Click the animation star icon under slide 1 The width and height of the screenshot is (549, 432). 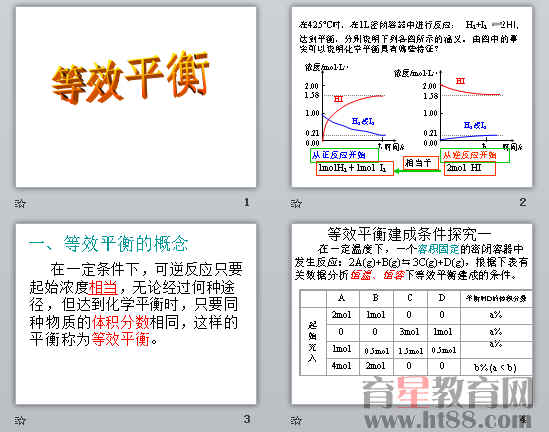(20, 203)
